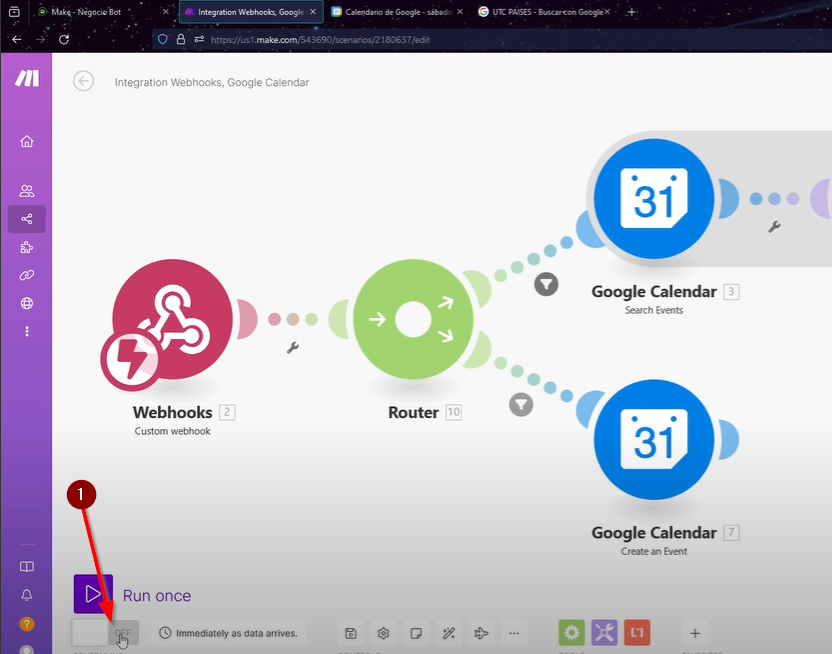Reload the page with the refresh icon

[64, 39]
